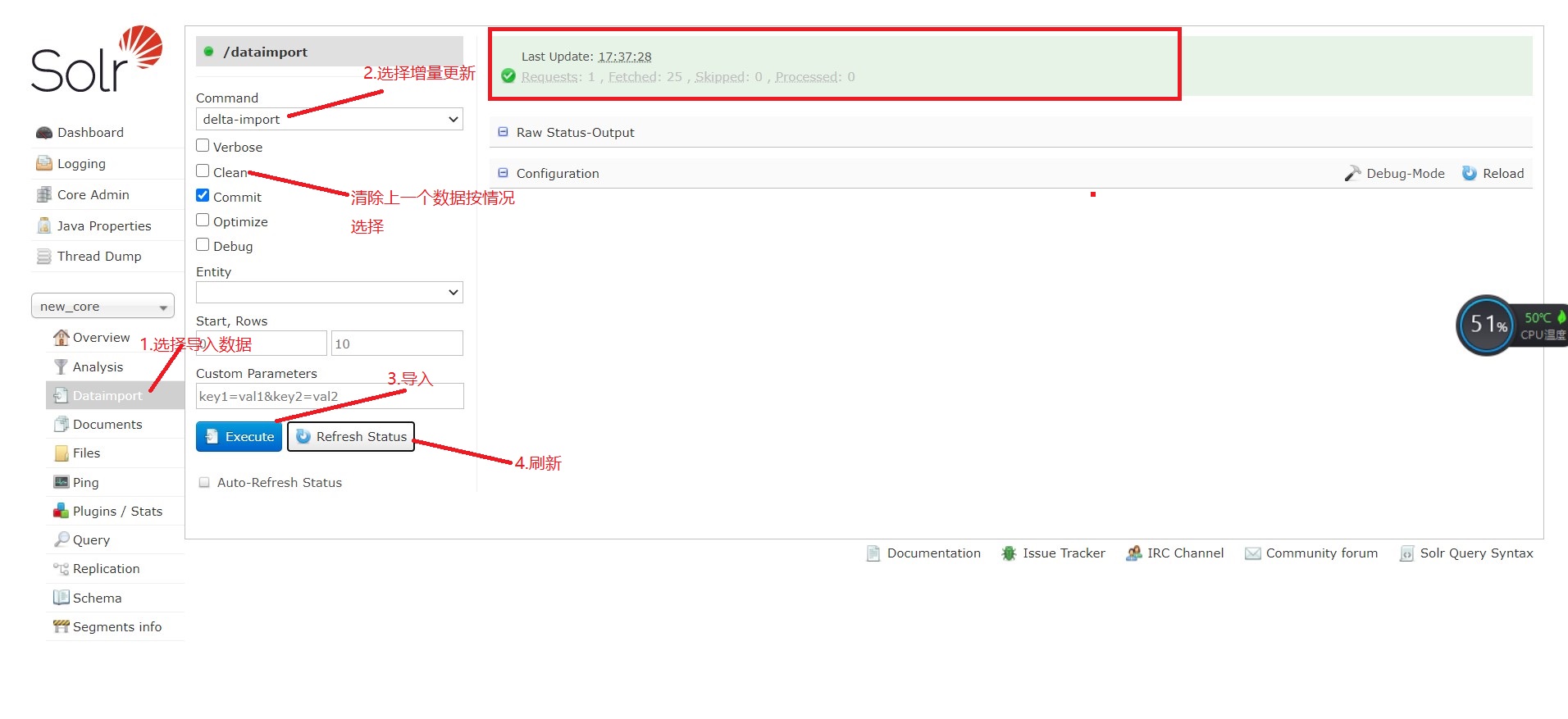Open the Issue Tracker link
Image resolution: width=1568 pixels, height=719 pixels.
pos(1064,553)
